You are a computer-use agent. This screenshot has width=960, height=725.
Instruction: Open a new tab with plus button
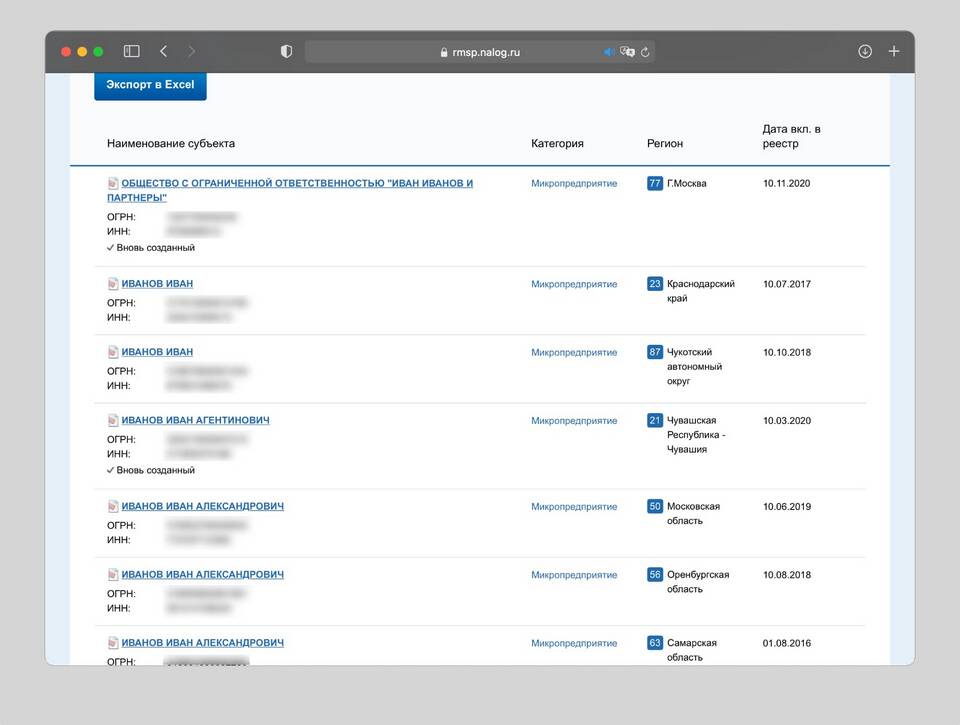coord(894,51)
